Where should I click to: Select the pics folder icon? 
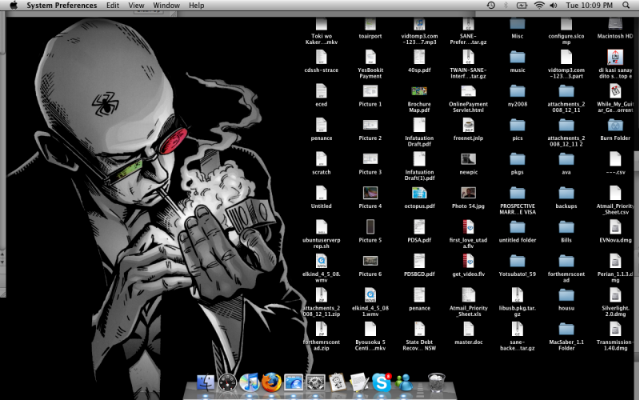[x=517, y=125]
